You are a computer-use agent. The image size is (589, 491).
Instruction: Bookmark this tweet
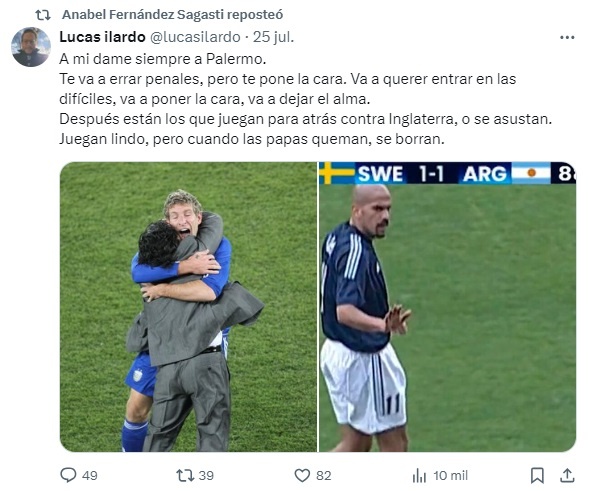point(537,475)
